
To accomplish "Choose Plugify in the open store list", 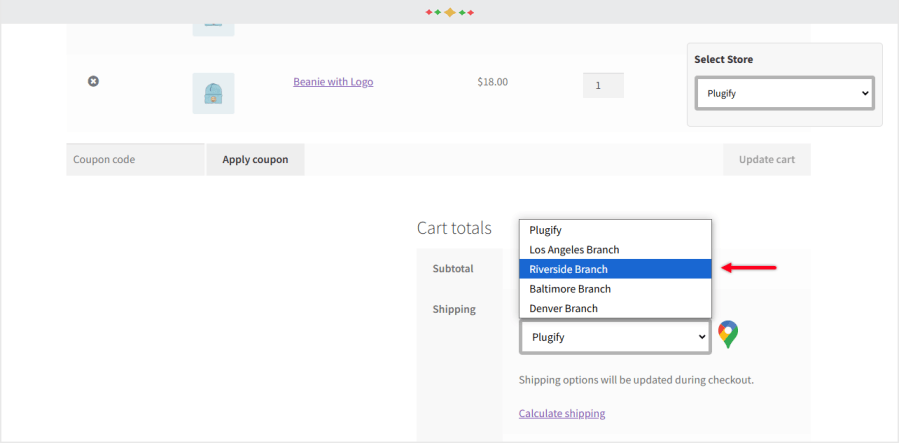I will click(x=615, y=230).
